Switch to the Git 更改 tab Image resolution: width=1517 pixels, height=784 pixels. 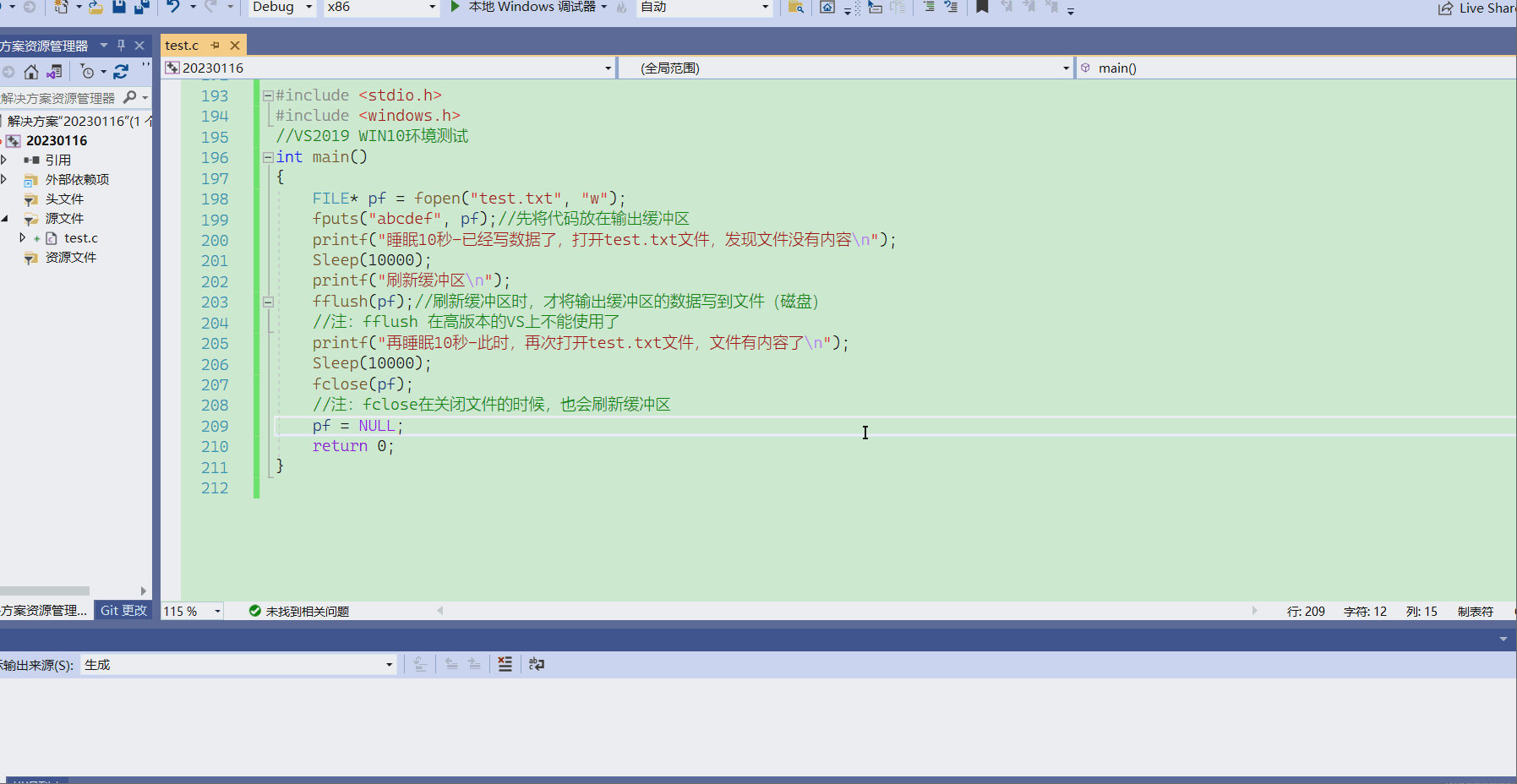(123, 610)
